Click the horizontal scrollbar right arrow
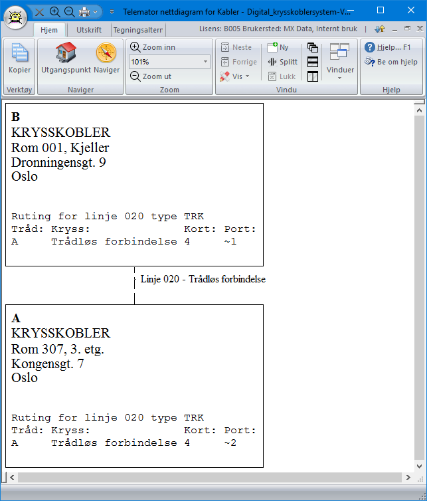 [408, 477]
